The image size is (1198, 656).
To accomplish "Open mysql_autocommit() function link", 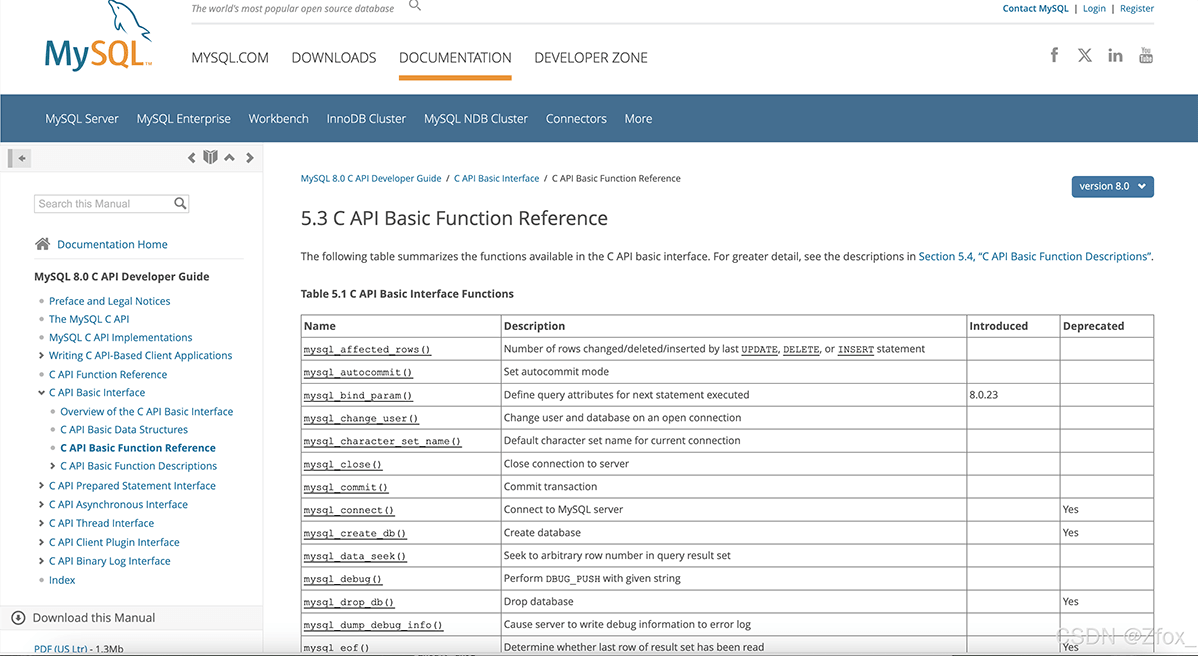I will pos(358,373).
